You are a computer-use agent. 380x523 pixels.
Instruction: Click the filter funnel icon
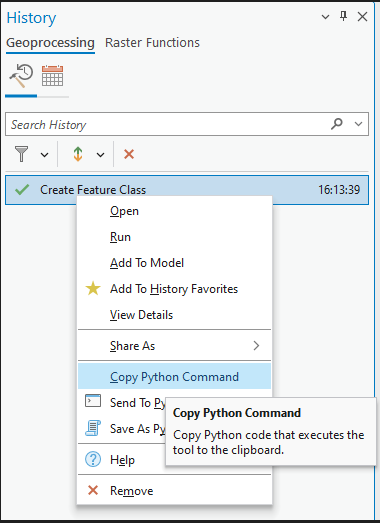(x=22, y=154)
